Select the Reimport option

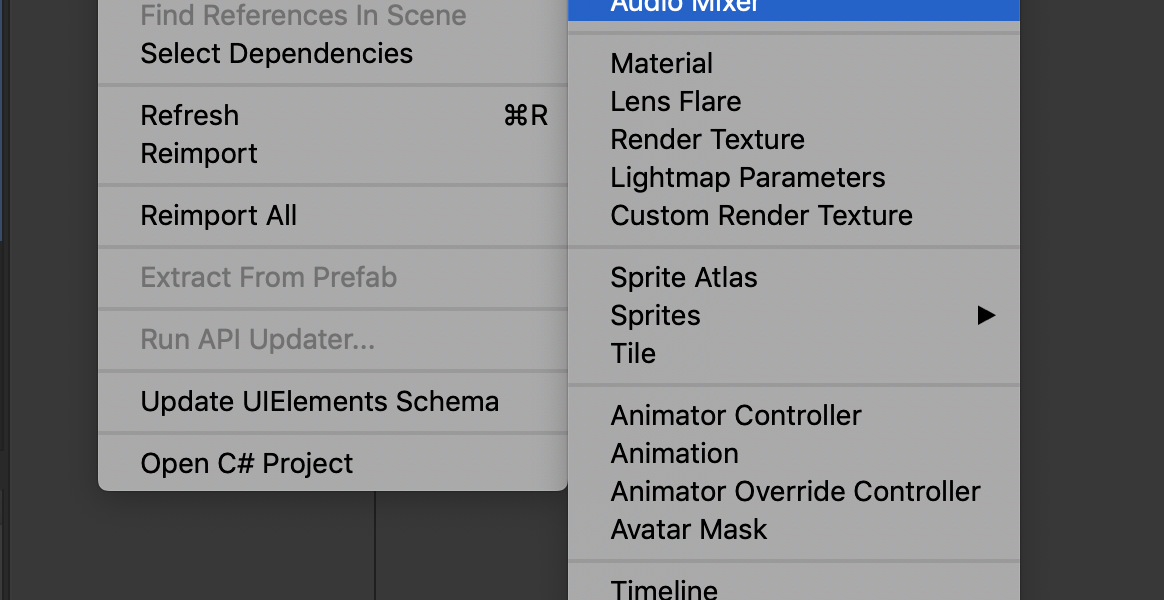(199, 154)
